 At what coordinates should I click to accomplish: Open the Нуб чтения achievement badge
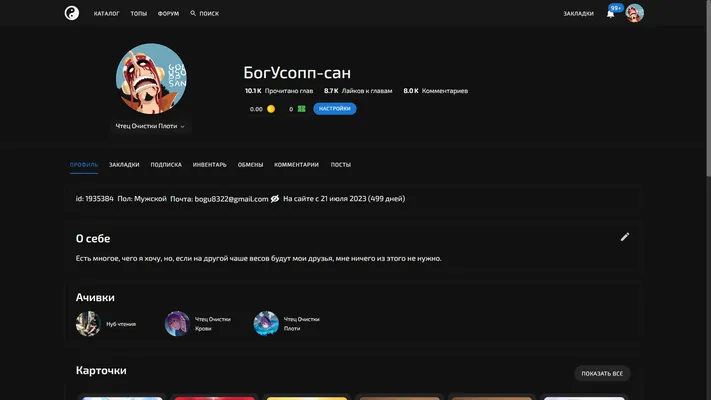88,323
